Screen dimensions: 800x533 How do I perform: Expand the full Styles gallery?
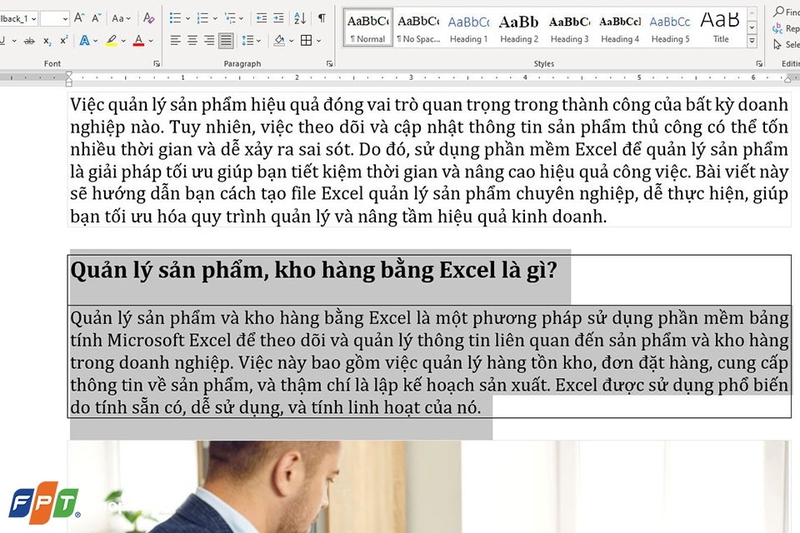752,41
